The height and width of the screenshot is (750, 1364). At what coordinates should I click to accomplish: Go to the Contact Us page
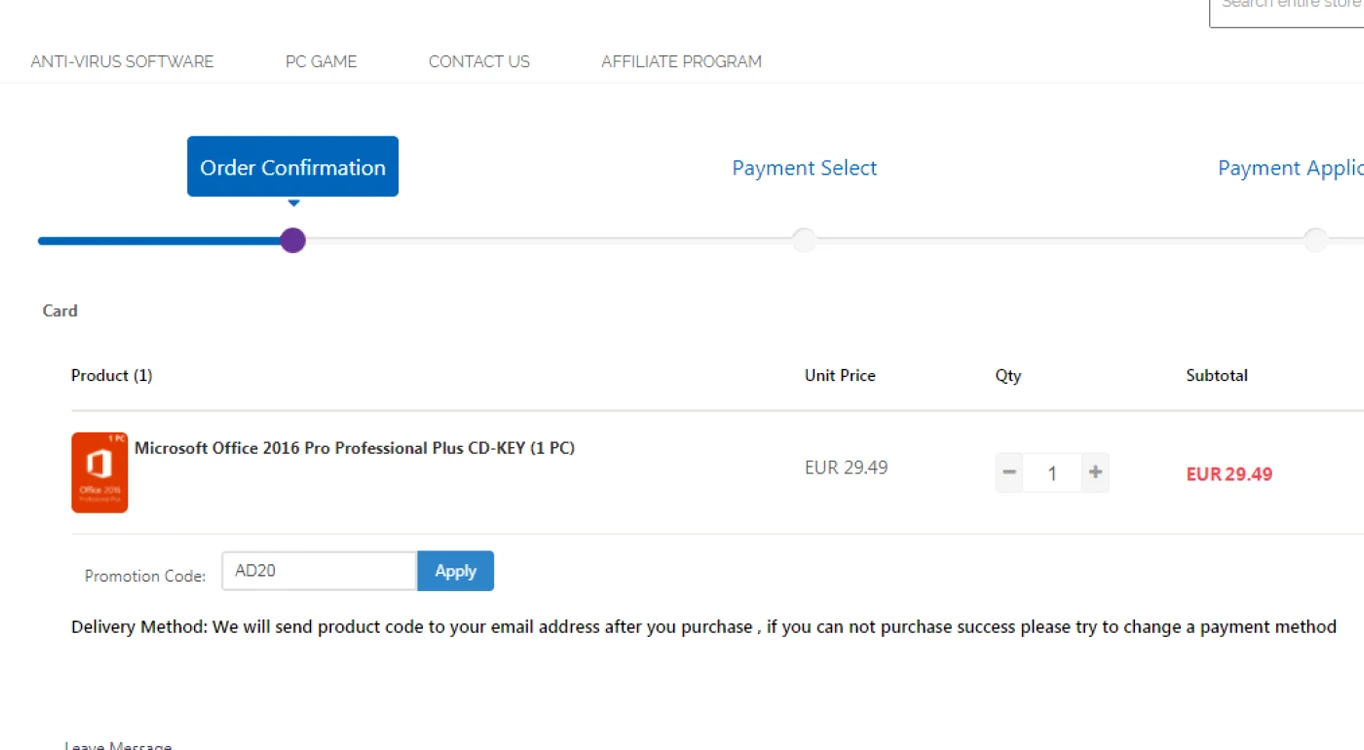[479, 61]
